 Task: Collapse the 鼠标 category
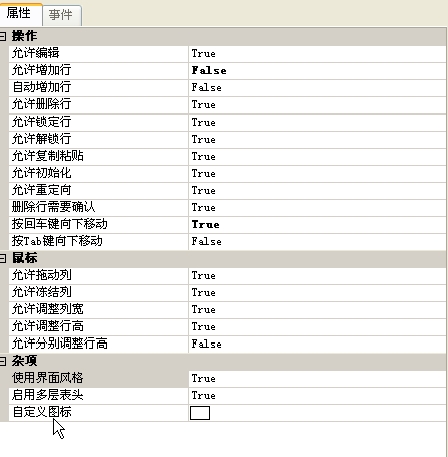click(x=3, y=258)
